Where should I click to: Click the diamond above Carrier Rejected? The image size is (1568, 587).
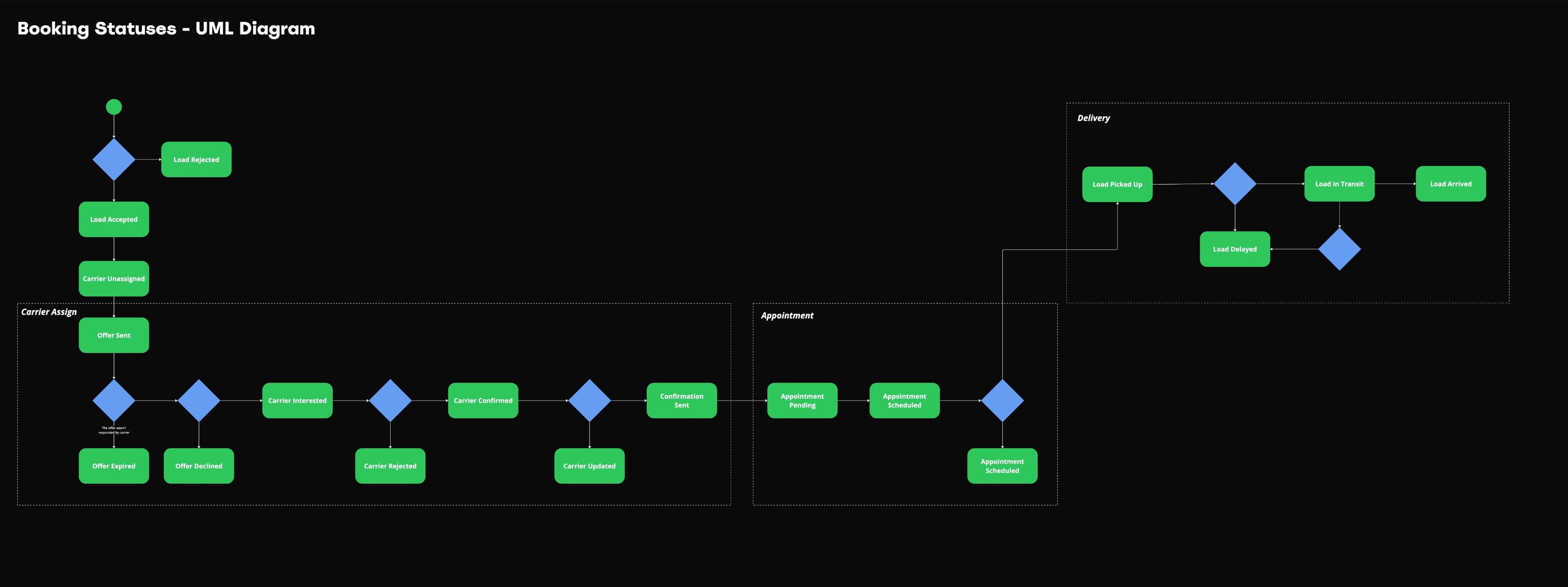tap(390, 400)
